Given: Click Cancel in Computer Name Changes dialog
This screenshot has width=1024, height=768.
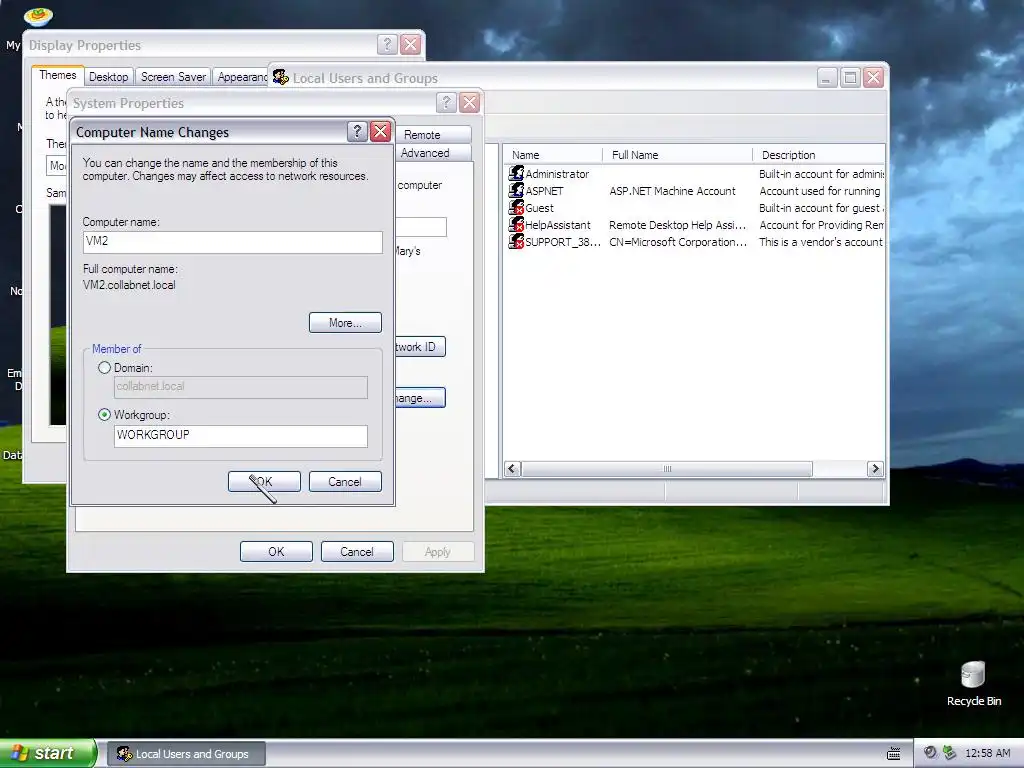Looking at the screenshot, I should click(x=345, y=482).
